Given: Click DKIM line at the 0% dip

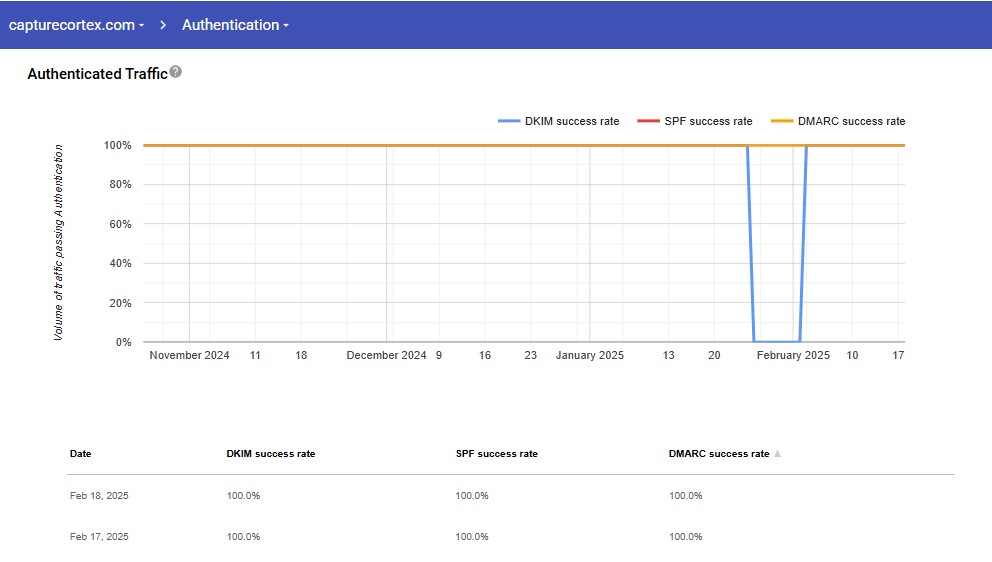Looking at the screenshot, I should [x=777, y=342].
